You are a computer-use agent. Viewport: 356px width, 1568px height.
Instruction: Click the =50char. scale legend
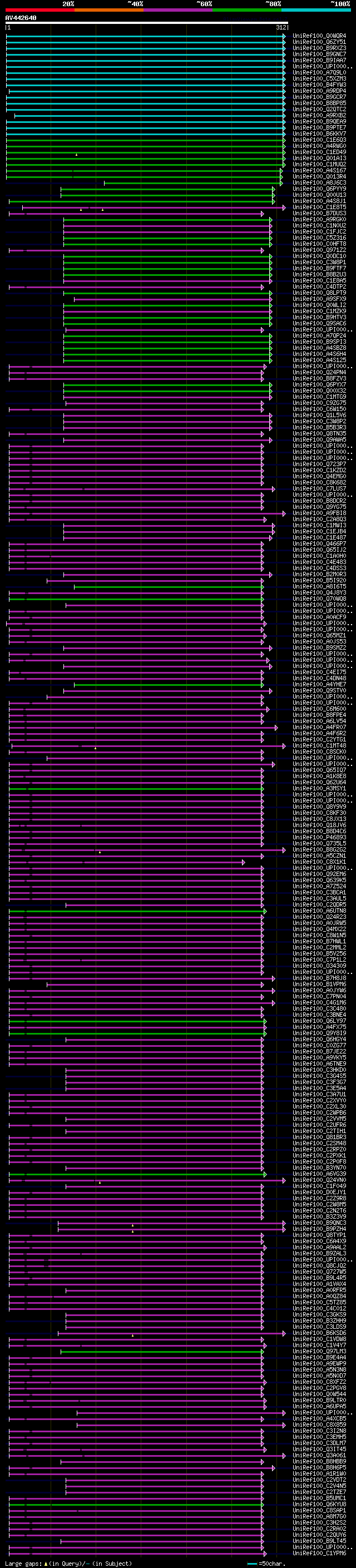(265, 1563)
